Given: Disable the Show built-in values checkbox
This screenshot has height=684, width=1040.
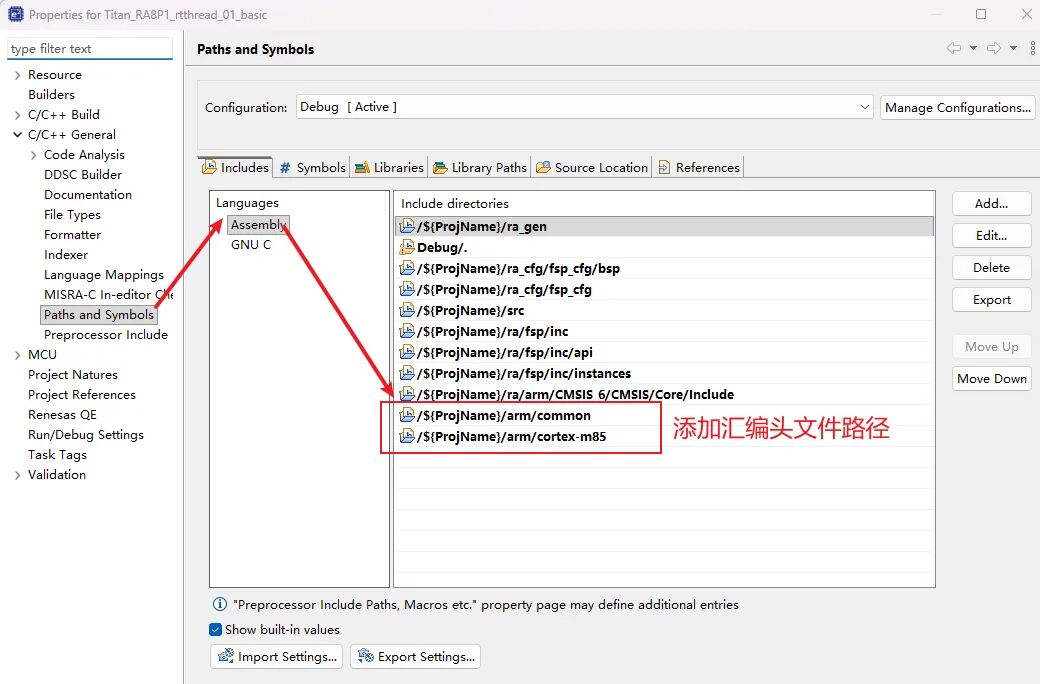Looking at the screenshot, I should click(214, 630).
